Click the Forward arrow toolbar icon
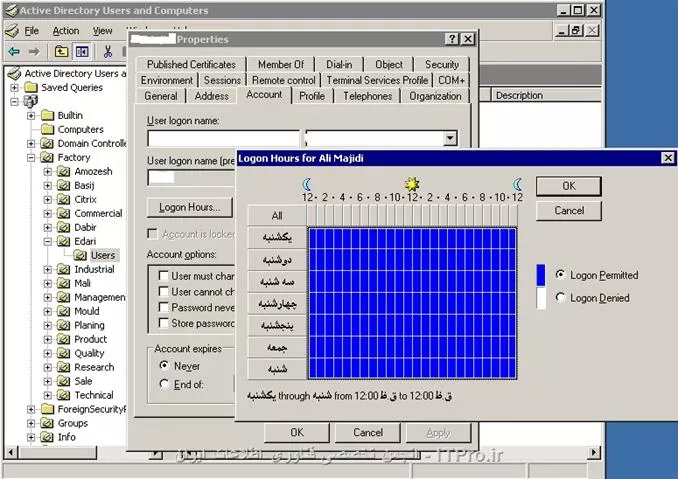The image size is (678, 479). click(34, 52)
